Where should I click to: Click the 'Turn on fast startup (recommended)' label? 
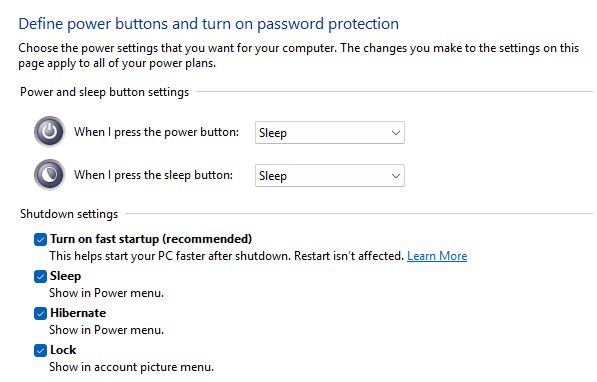(151, 239)
